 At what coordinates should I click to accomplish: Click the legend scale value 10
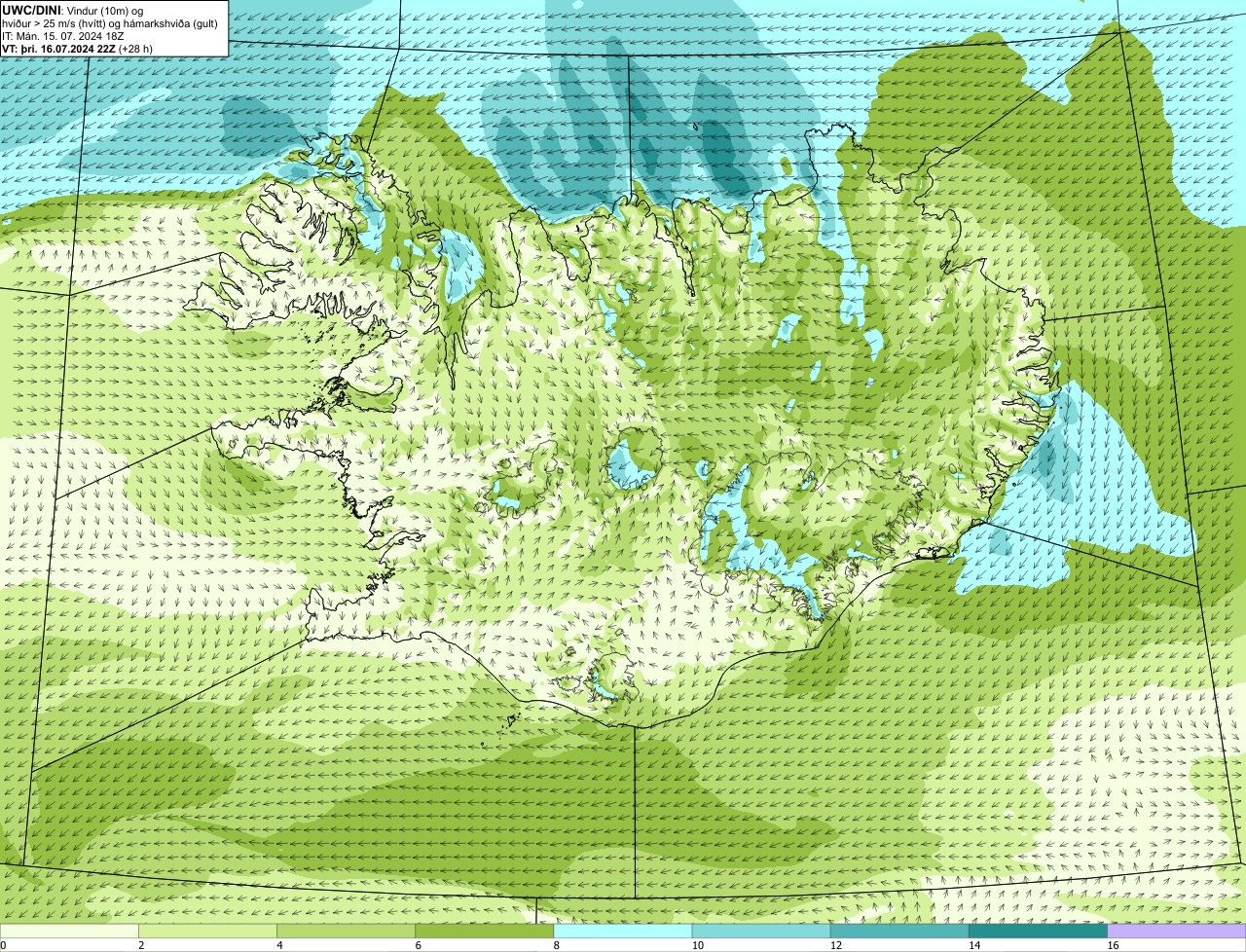697,945
